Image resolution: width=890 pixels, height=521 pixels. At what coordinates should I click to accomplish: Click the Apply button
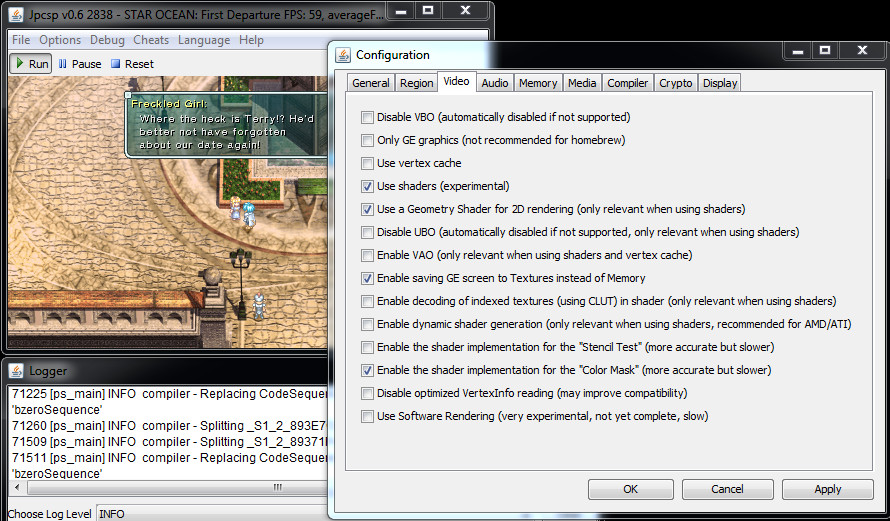pos(827,489)
